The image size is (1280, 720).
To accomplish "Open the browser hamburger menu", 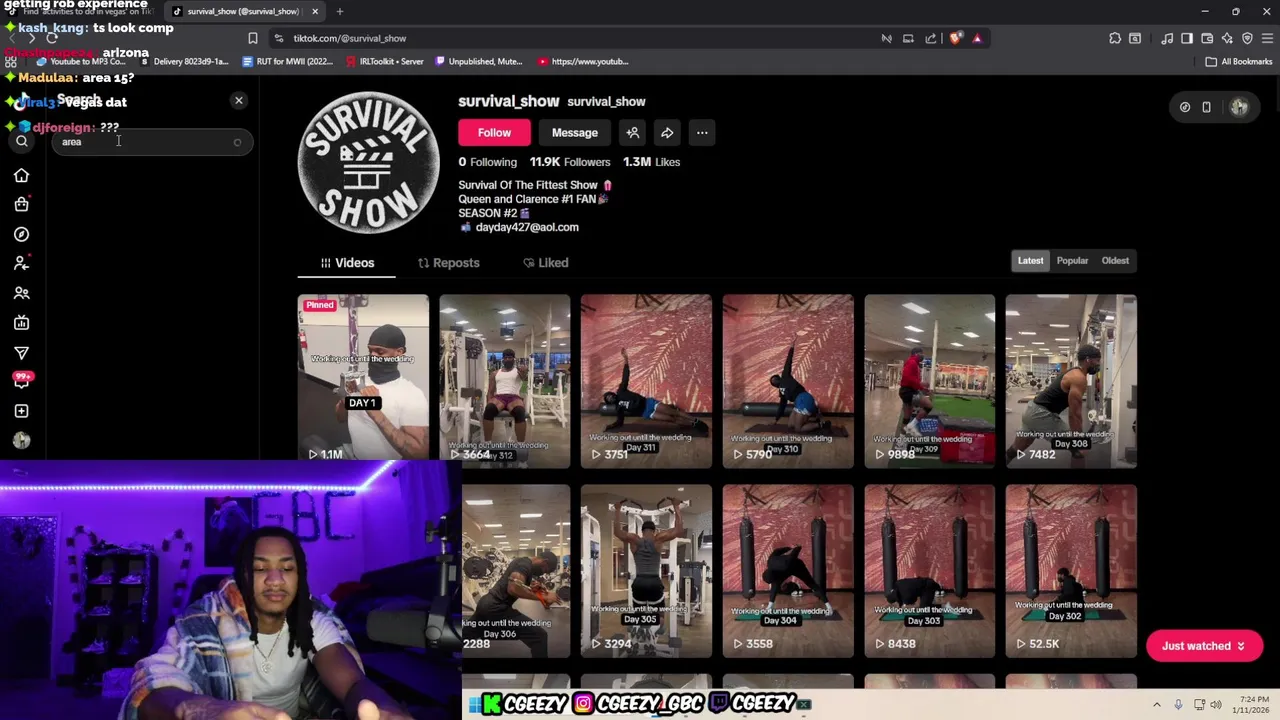I will pos(1267,38).
